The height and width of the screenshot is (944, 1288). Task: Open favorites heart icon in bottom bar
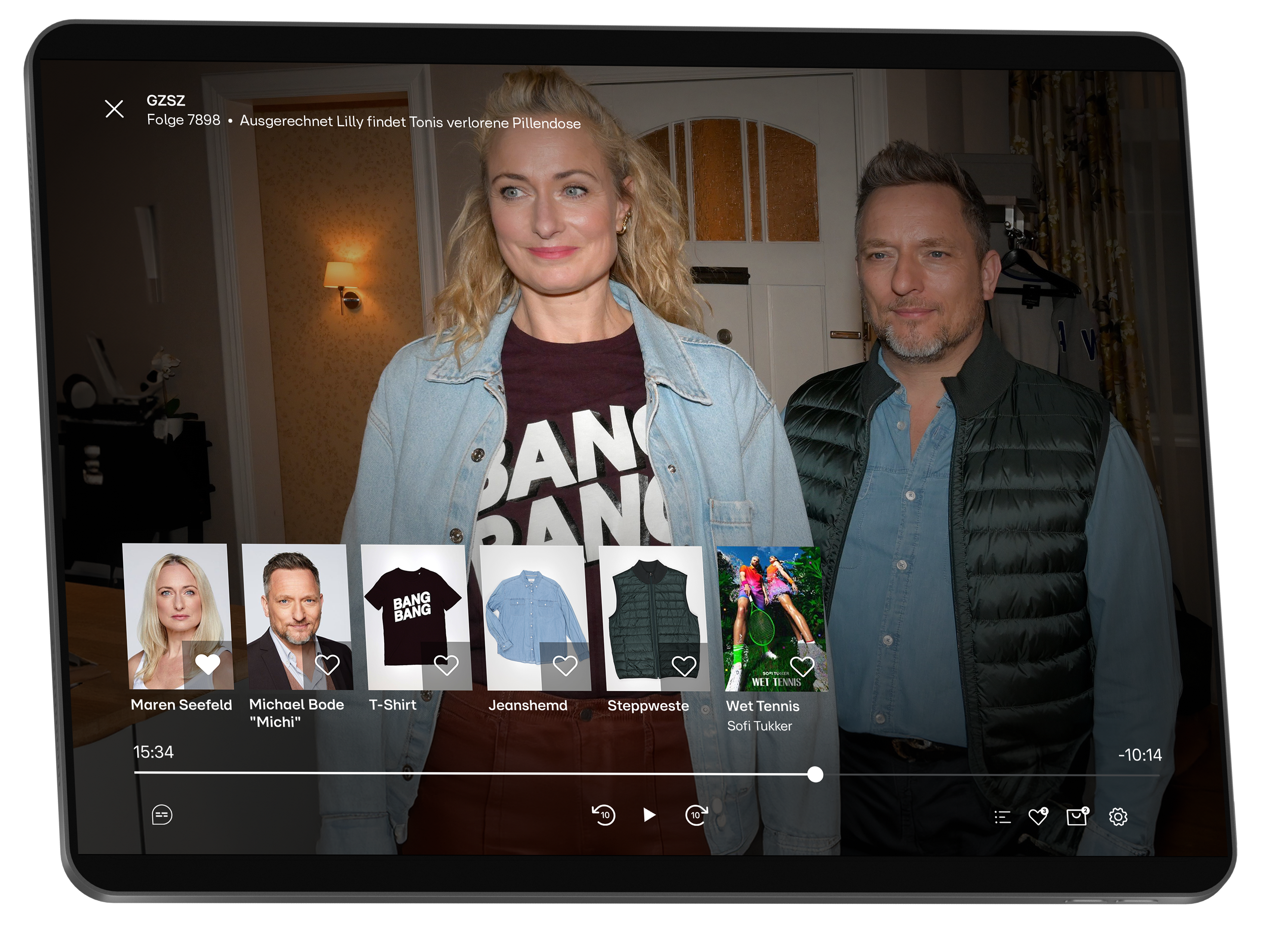[1038, 817]
